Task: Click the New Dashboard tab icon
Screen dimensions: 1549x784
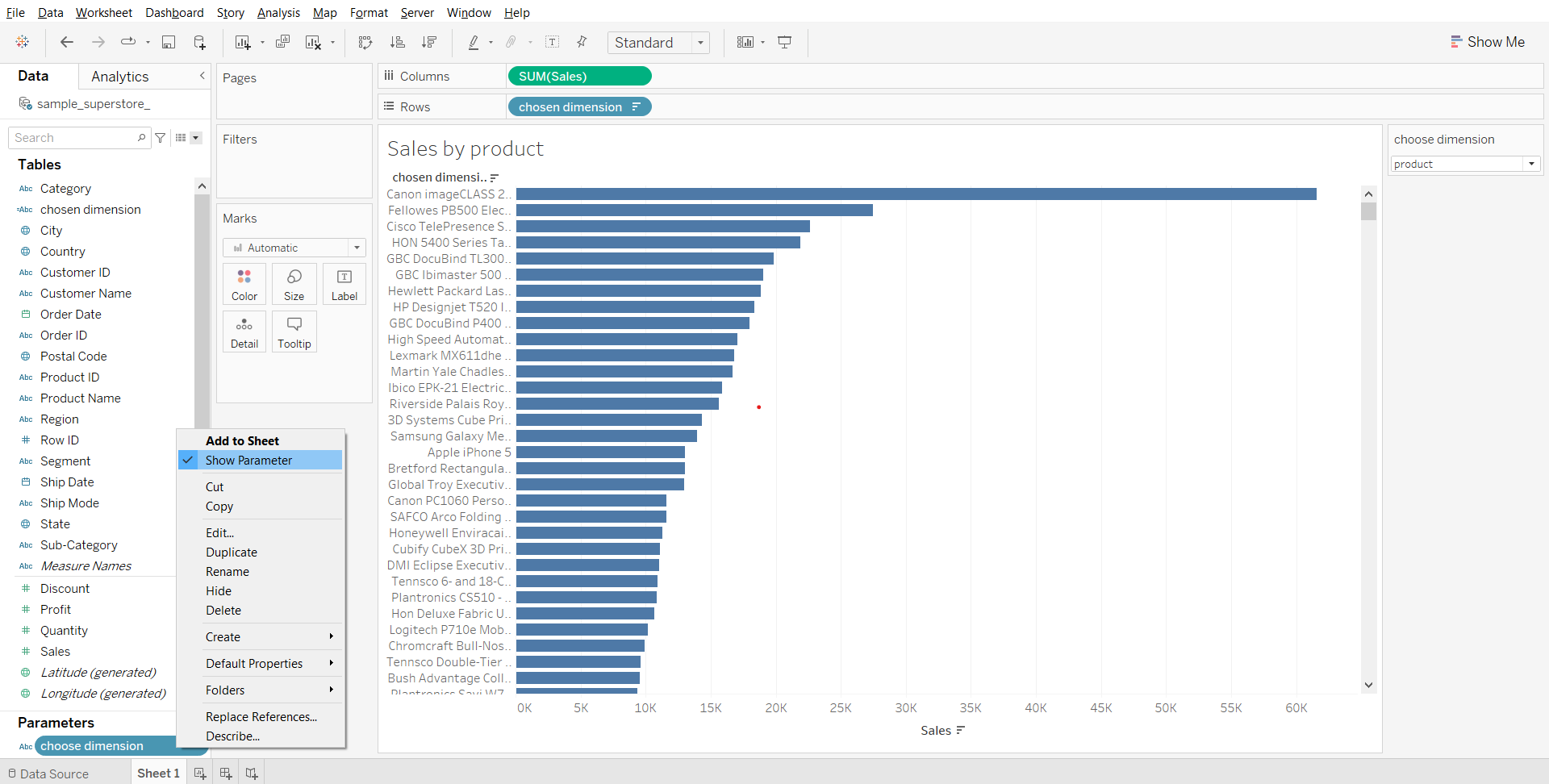Action: coord(226,774)
